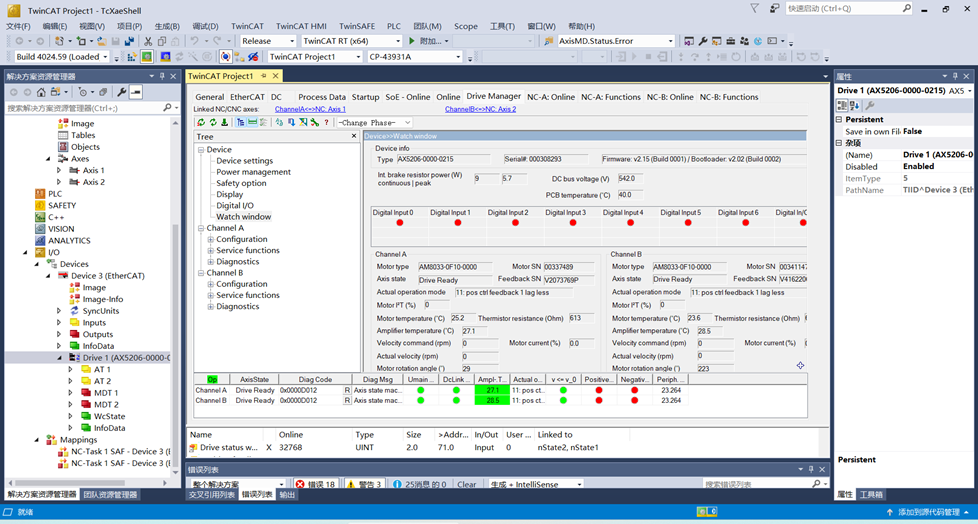Expand Channel A Configuration node

[x=211, y=240]
